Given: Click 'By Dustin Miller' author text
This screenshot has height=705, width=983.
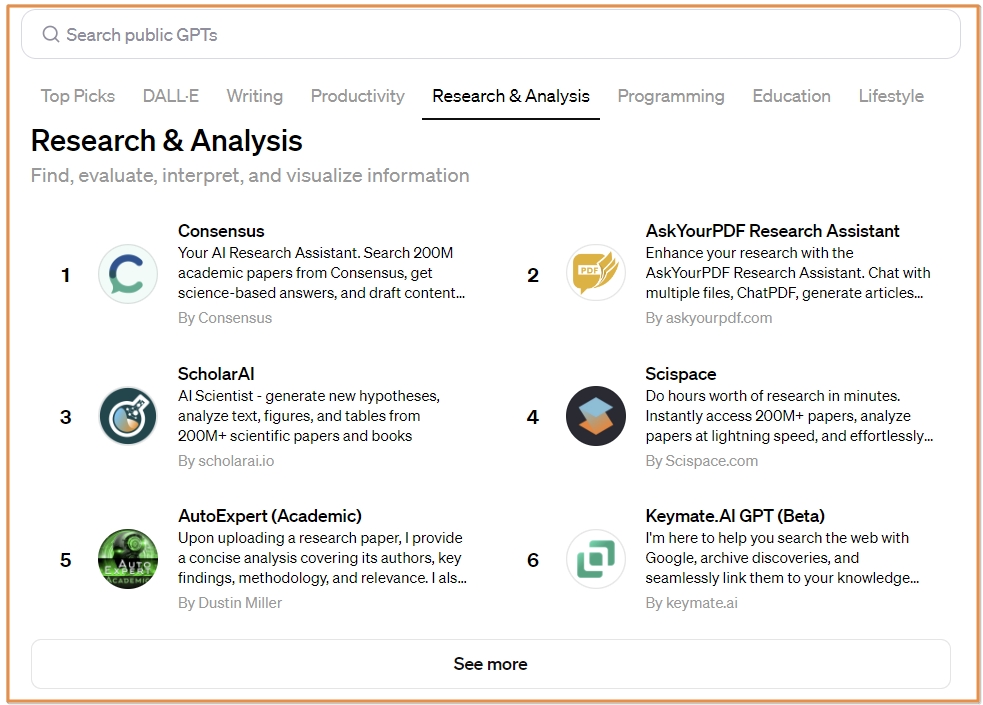Looking at the screenshot, I should coord(229,602).
